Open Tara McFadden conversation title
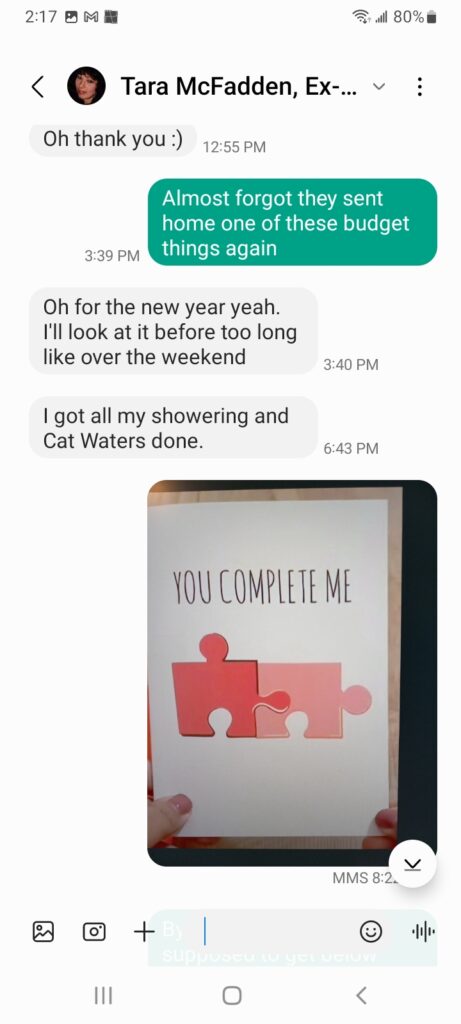461x1024 pixels. coord(239,86)
